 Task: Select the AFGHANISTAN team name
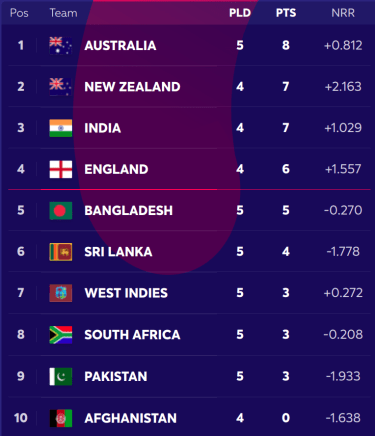coord(131,418)
